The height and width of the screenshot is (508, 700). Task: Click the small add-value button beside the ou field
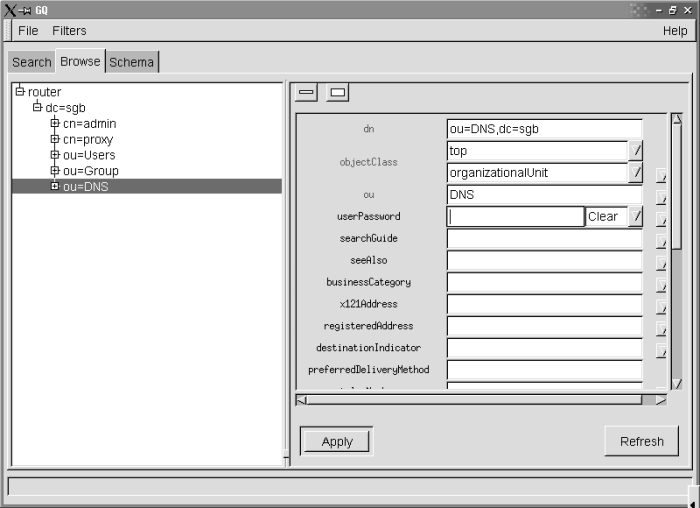[661, 195]
